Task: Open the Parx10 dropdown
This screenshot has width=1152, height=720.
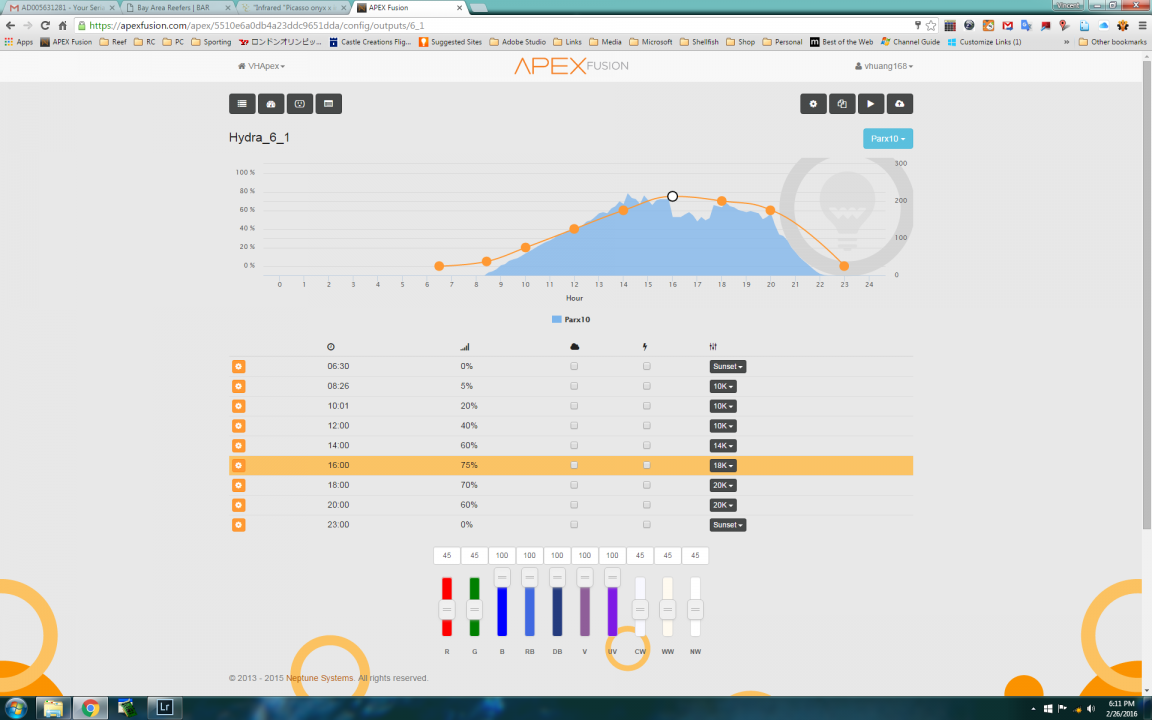Action: point(887,139)
